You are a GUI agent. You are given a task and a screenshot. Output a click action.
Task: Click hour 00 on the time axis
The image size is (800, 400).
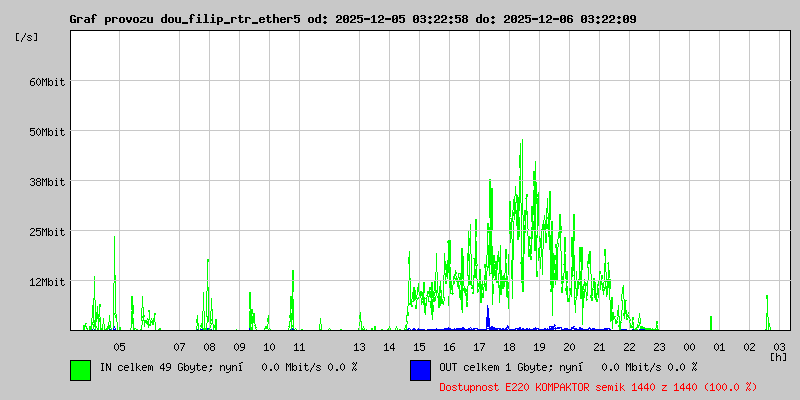(689, 346)
